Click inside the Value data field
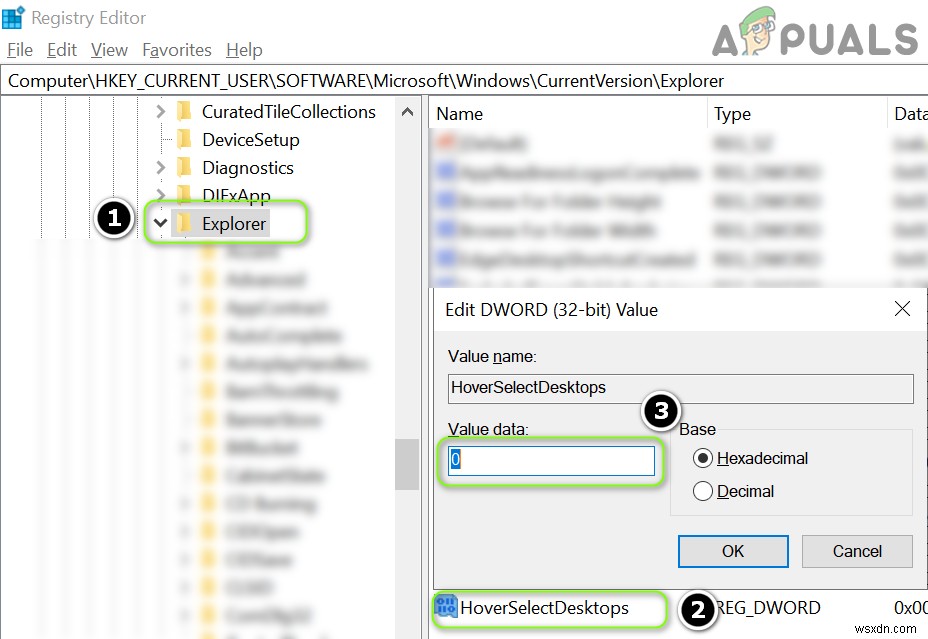This screenshot has height=639, width=928. pyautogui.click(x=550, y=460)
